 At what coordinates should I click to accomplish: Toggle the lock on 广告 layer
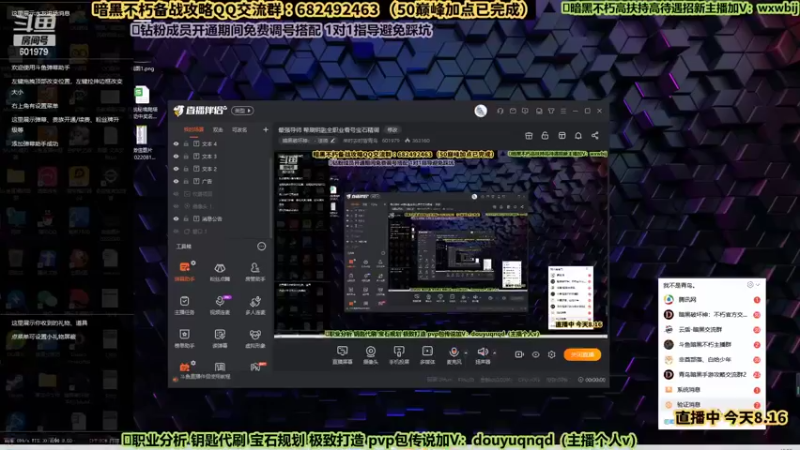[x=186, y=181]
